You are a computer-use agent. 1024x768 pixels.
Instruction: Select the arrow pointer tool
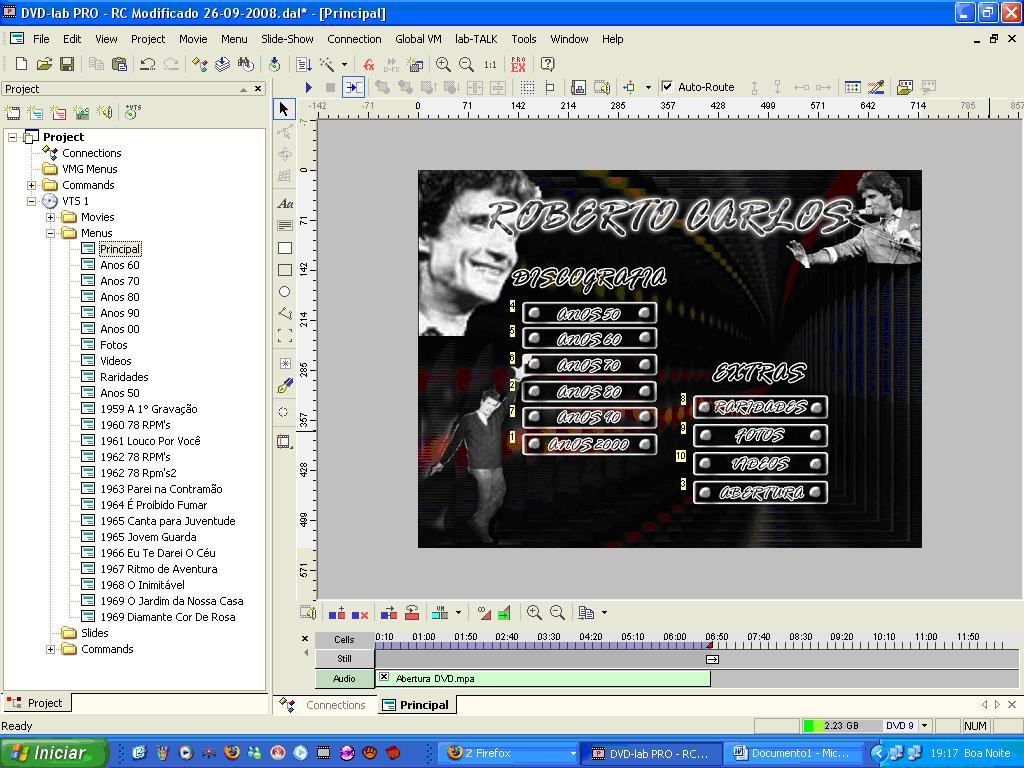point(284,108)
